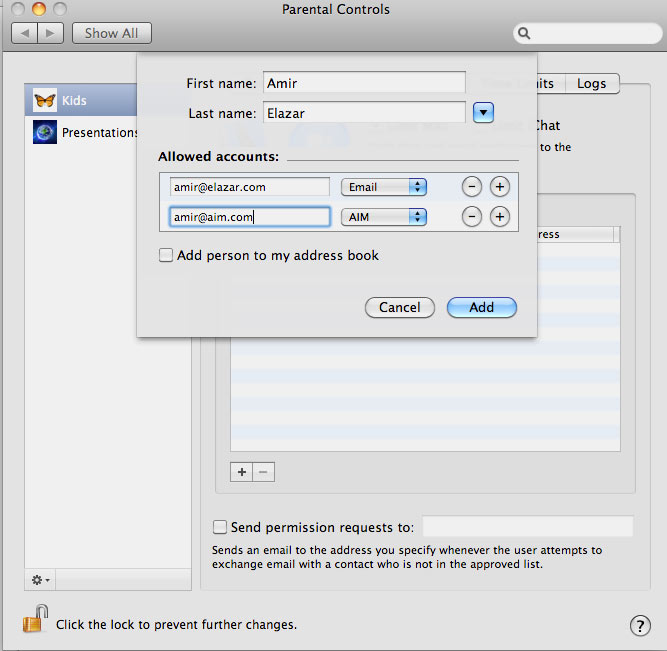Enable Add person to my address book
Image resolution: width=667 pixels, height=651 pixels.
point(166,256)
